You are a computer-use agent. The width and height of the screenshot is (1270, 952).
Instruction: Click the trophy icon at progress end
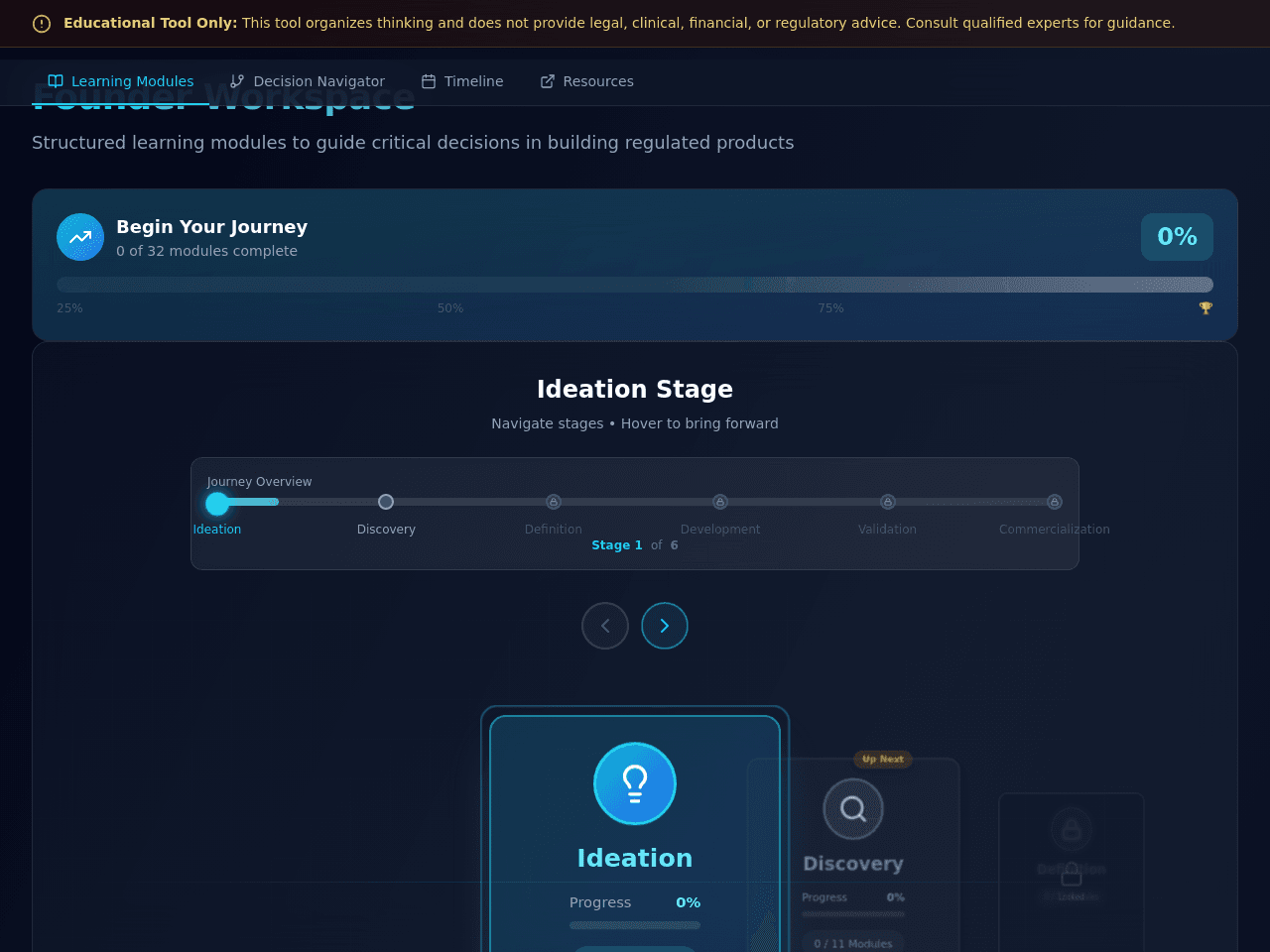point(1206,308)
